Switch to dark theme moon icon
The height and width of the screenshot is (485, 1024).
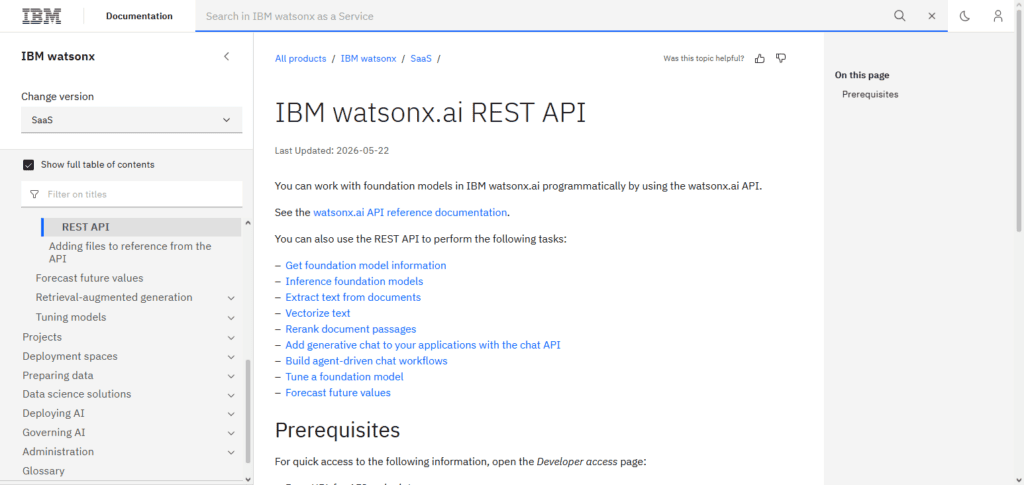coord(965,16)
